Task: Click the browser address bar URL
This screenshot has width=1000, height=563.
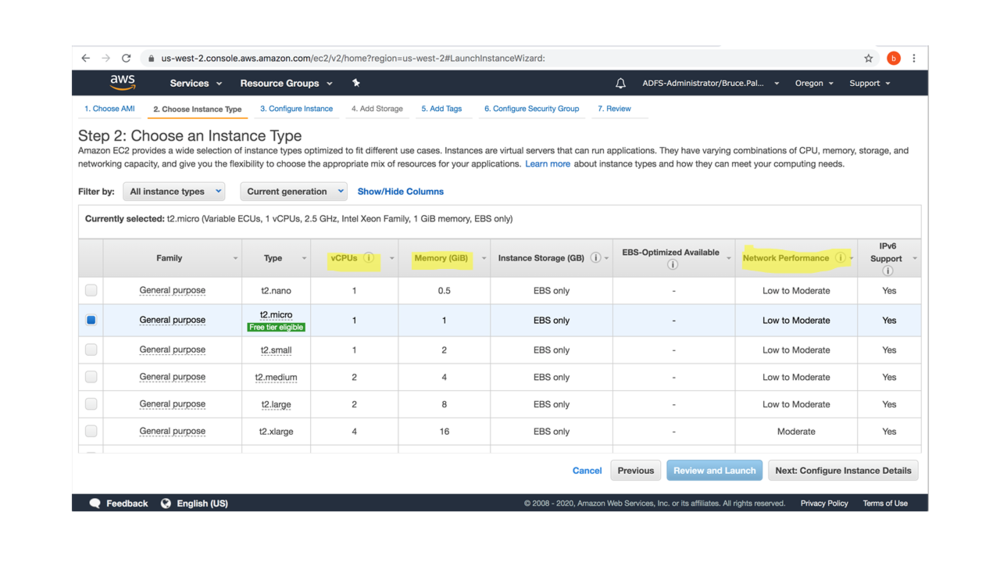Action: (353, 58)
